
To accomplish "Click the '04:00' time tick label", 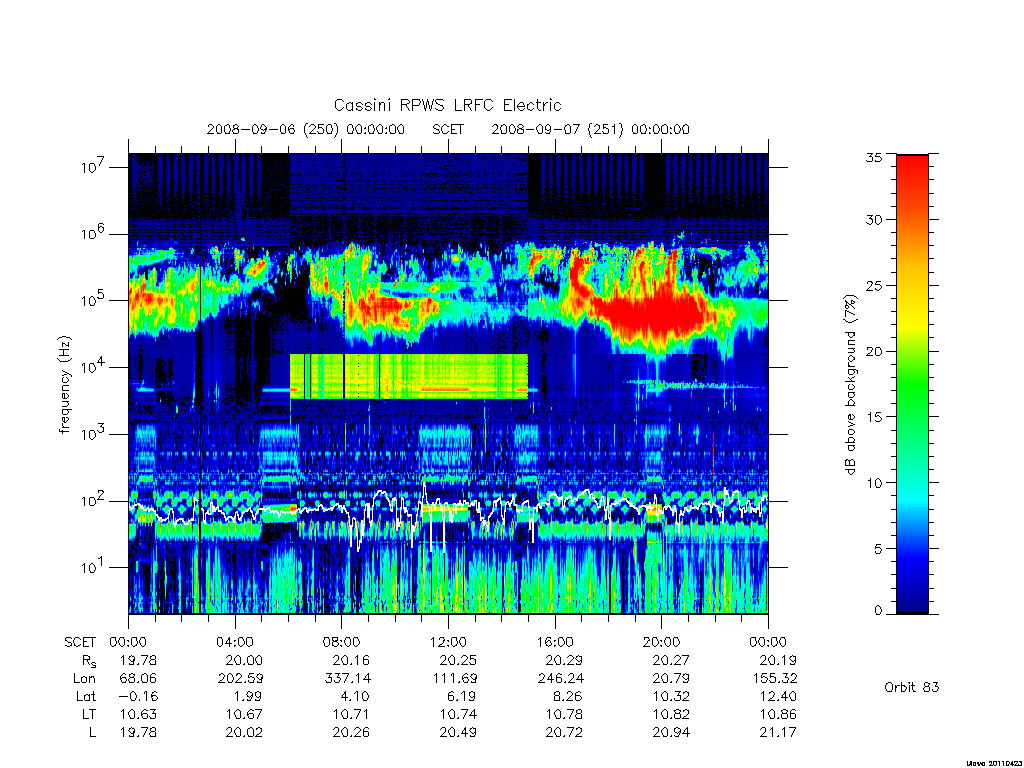I will (x=234, y=642).
